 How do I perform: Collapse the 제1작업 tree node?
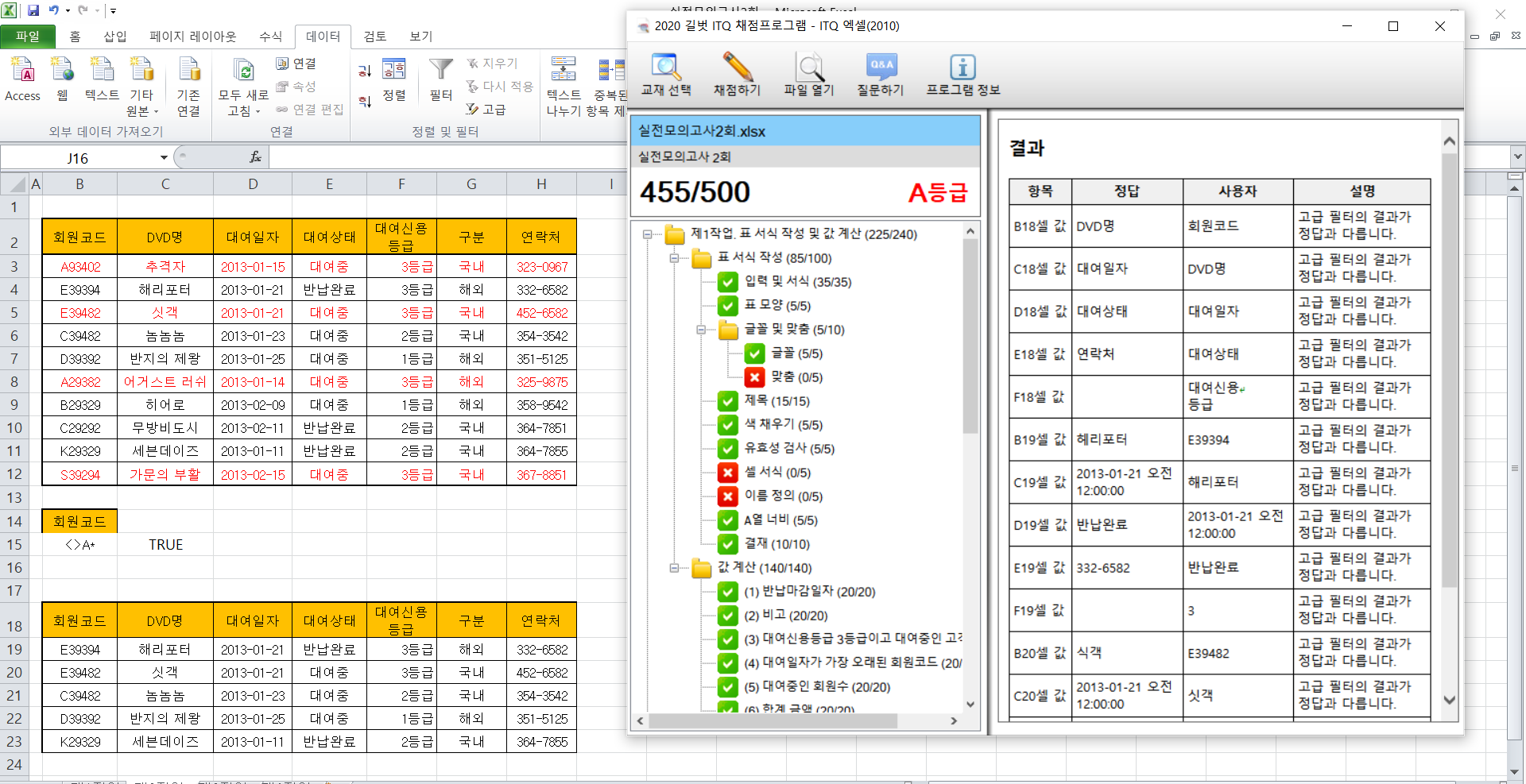[x=648, y=234]
